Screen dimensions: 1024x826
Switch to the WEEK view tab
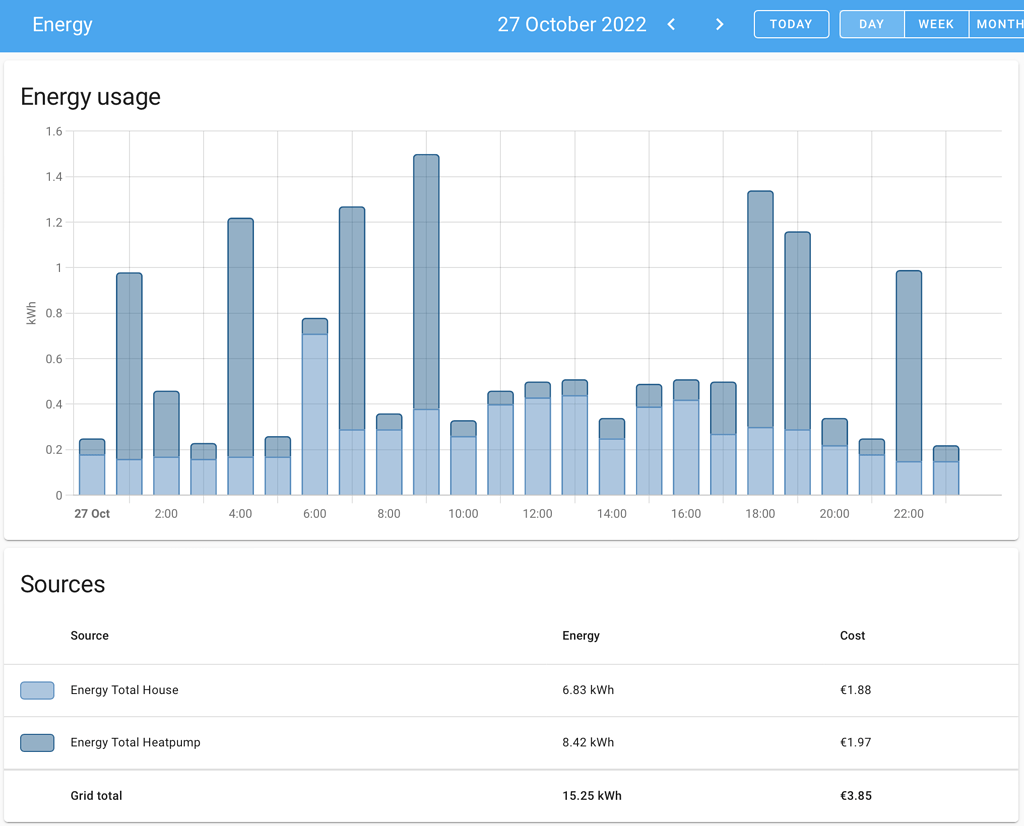click(x=936, y=23)
